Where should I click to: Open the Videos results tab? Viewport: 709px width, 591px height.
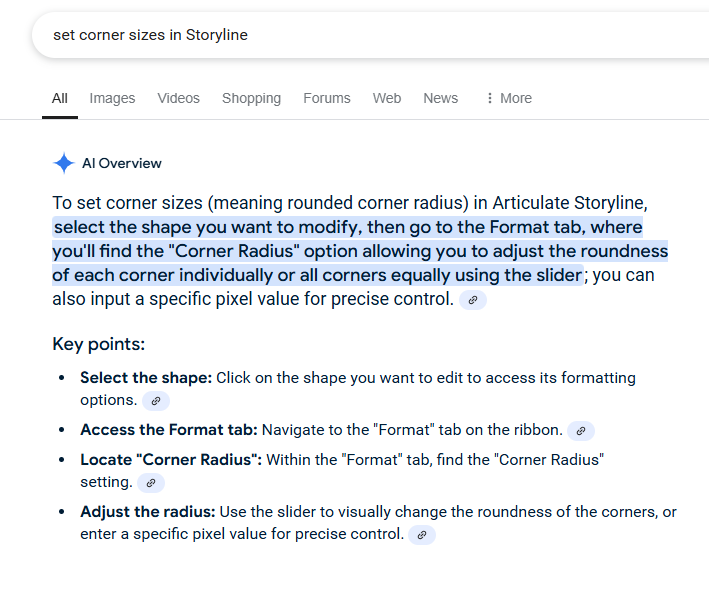point(178,98)
